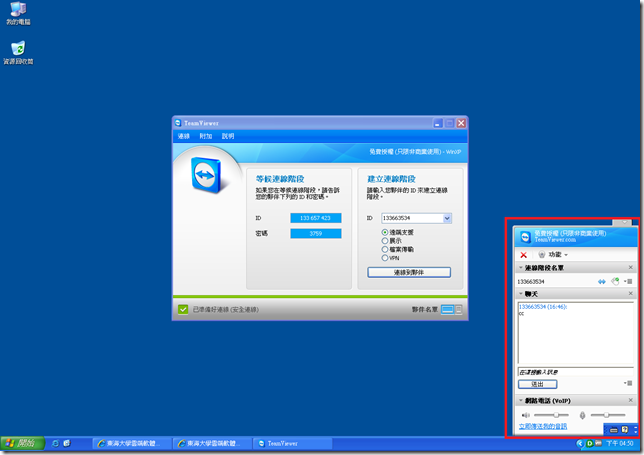This screenshot has width=644, height=455.
Task: Collapse the 聊天 section
Action: pos(521,294)
